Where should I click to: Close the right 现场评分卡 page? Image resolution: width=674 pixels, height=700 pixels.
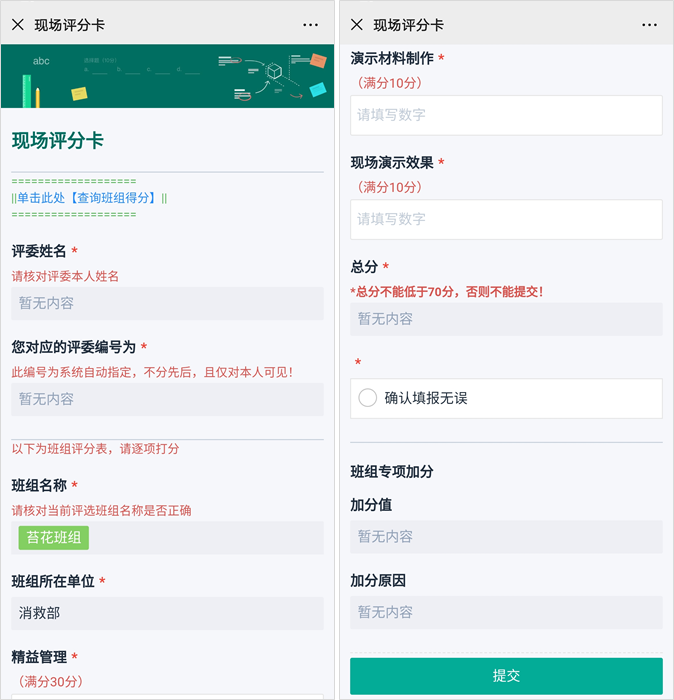coord(357,25)
